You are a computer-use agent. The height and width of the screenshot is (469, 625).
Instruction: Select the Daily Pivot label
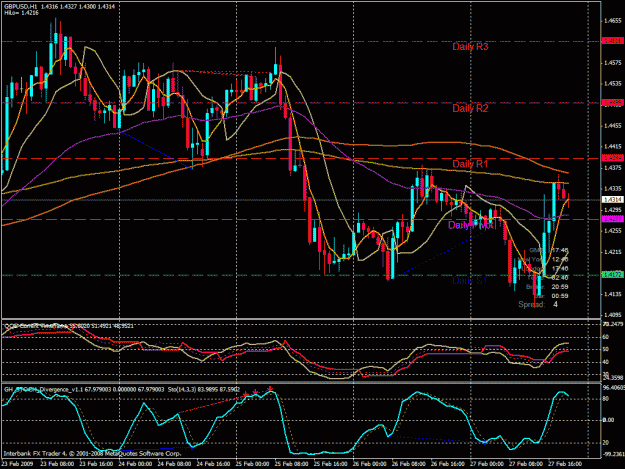[470, 225]
